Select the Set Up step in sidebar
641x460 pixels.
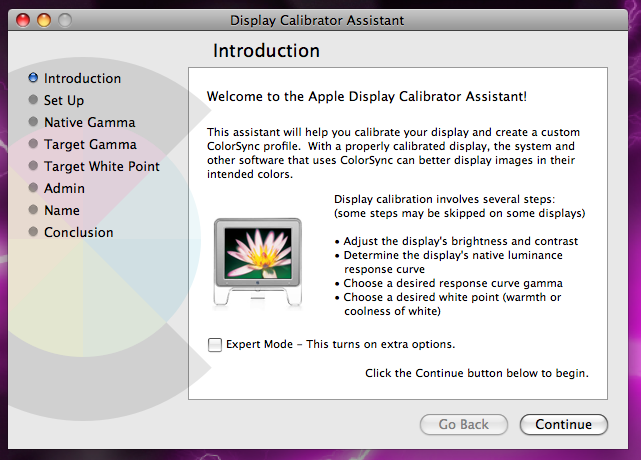64,100
